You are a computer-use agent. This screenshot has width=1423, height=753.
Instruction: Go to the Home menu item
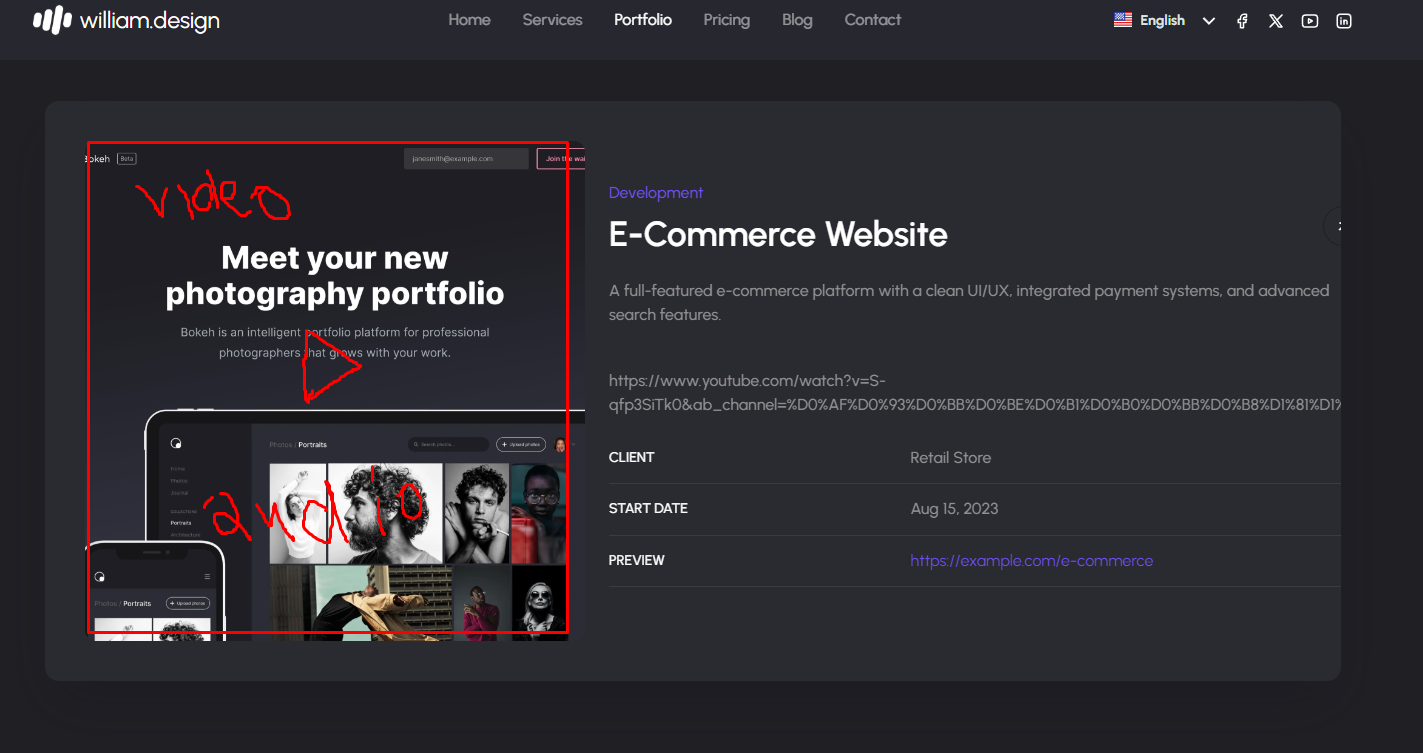pos(469,20)
